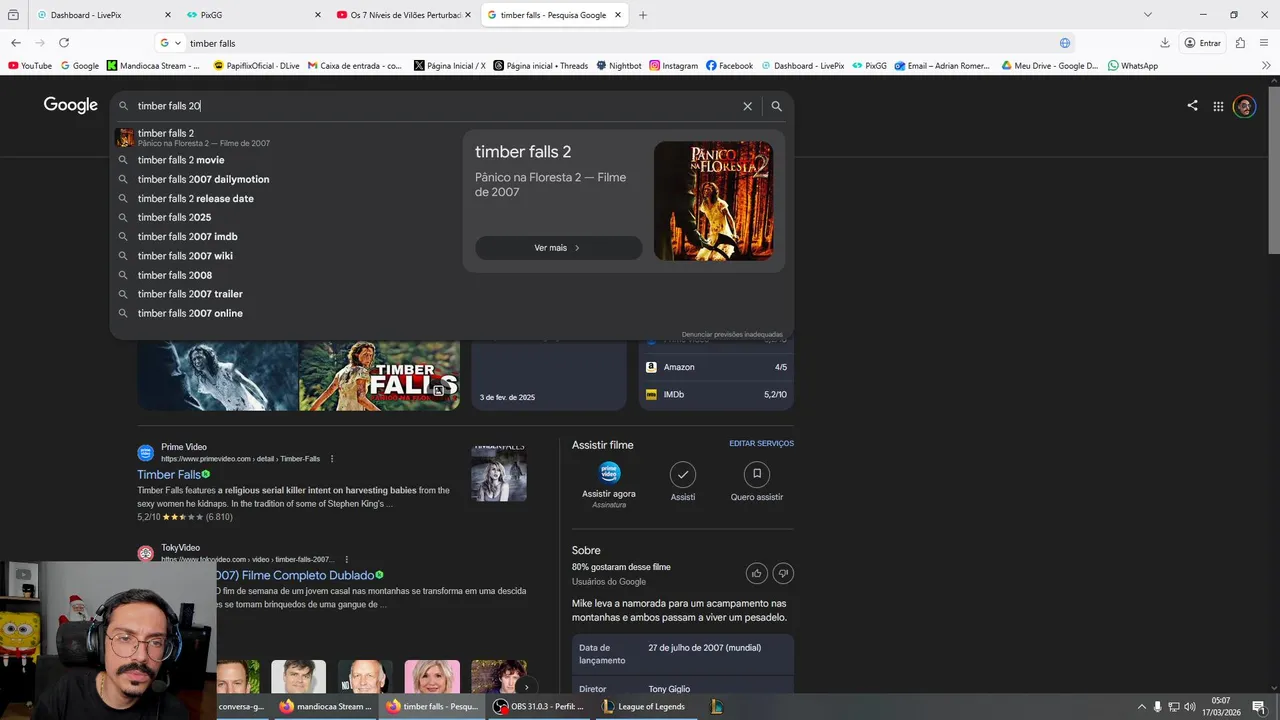Open Instagram bookmark
The height and width of the screenshot is (720, 1280).
coord(673,66)
